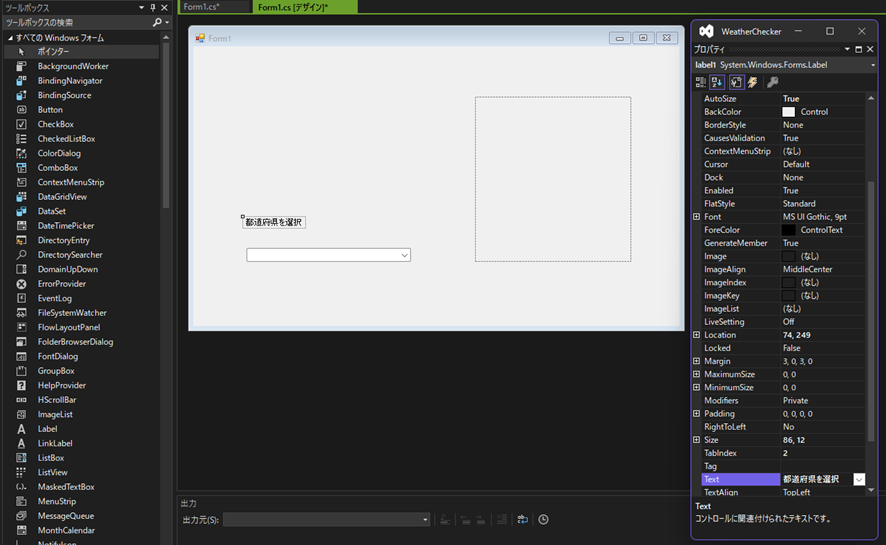Select the BorderStyle property row
The width and height of the screenshot is (886, 545).
click(783, 125)
